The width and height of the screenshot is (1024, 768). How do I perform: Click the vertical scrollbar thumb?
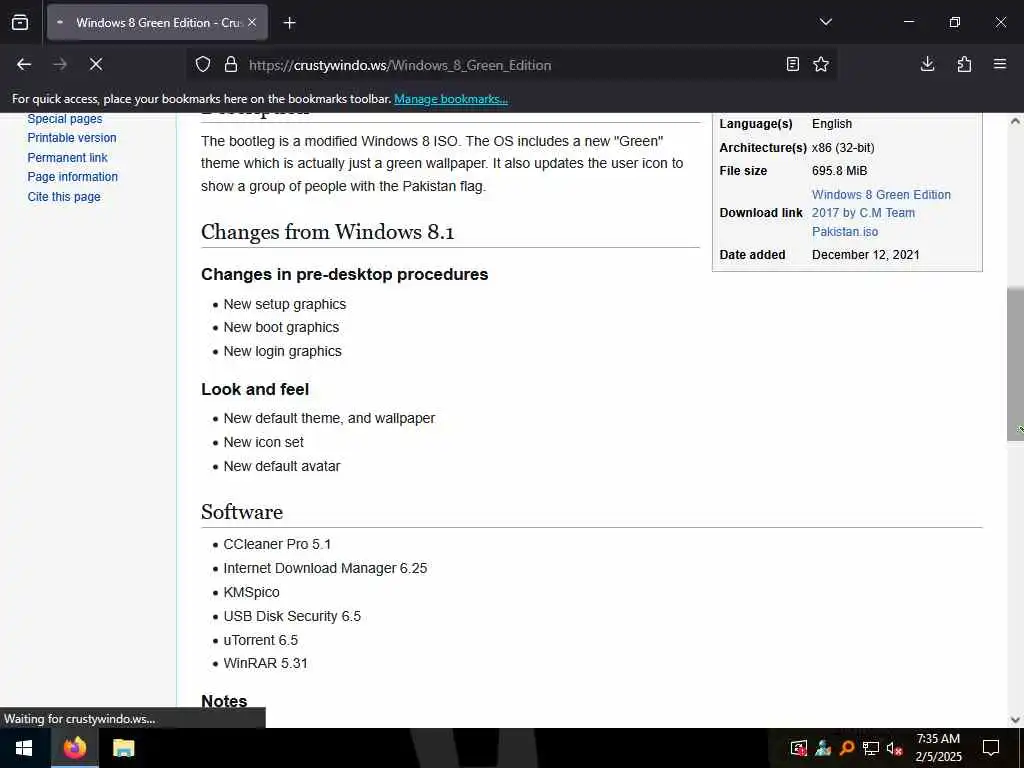point(1015,363)
